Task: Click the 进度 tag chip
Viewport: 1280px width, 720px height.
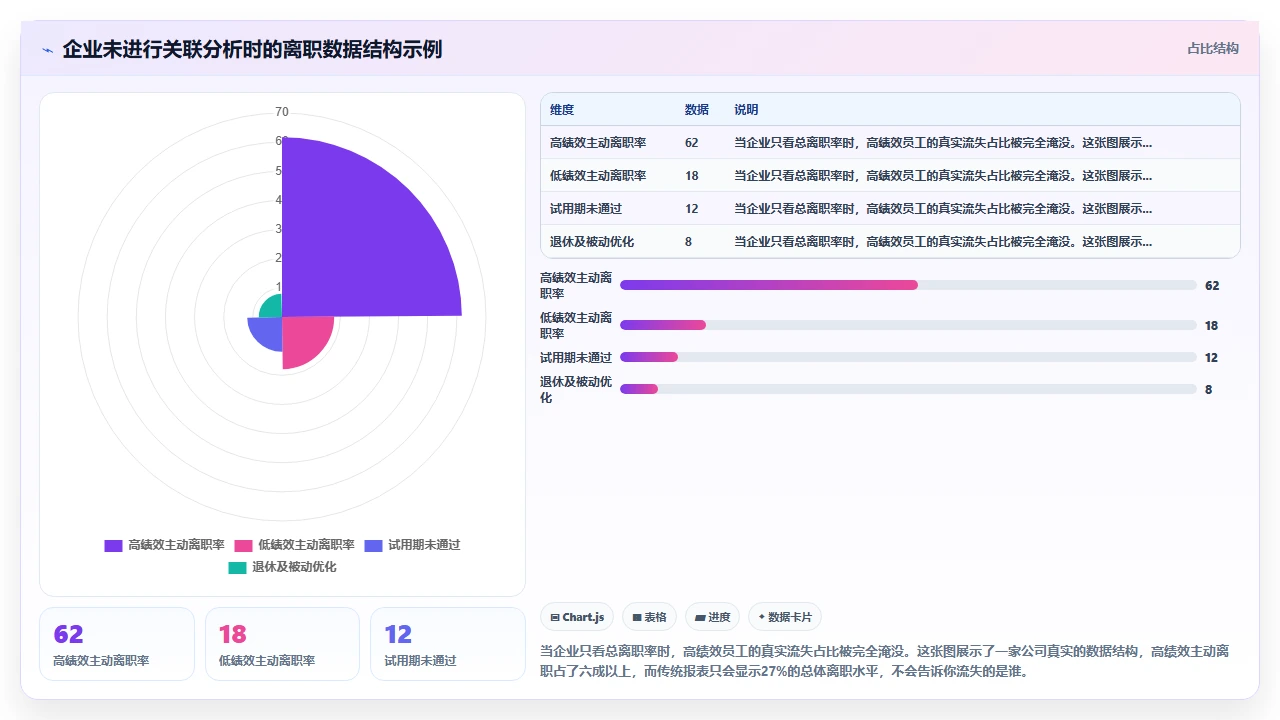Action: [x=713, y=617]
